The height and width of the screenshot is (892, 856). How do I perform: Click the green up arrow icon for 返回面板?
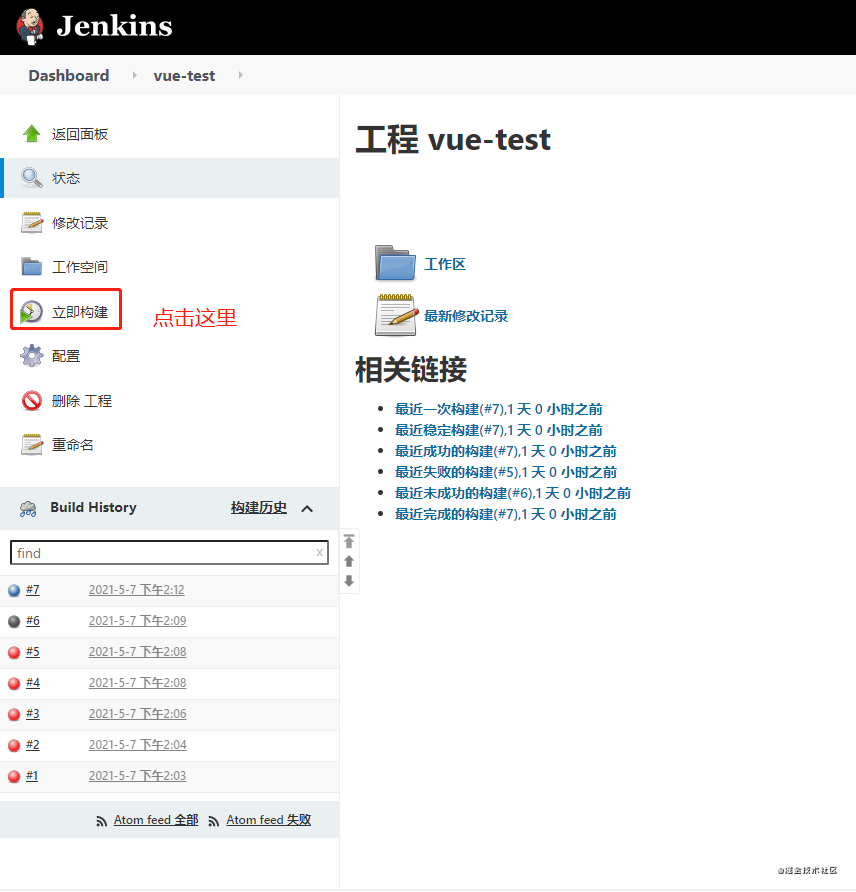[x=31, y=134]
